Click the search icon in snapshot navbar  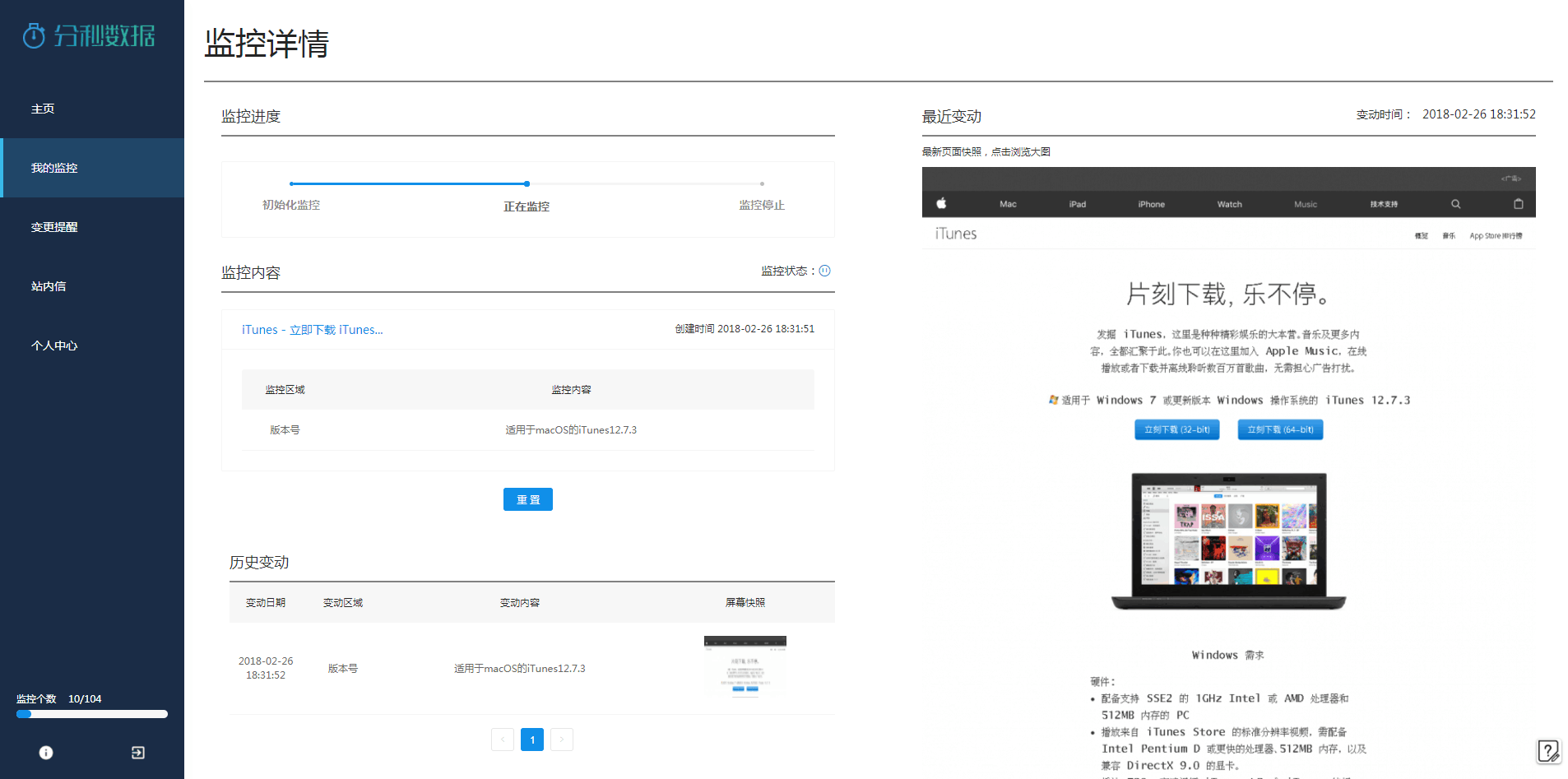[1455, 204]
